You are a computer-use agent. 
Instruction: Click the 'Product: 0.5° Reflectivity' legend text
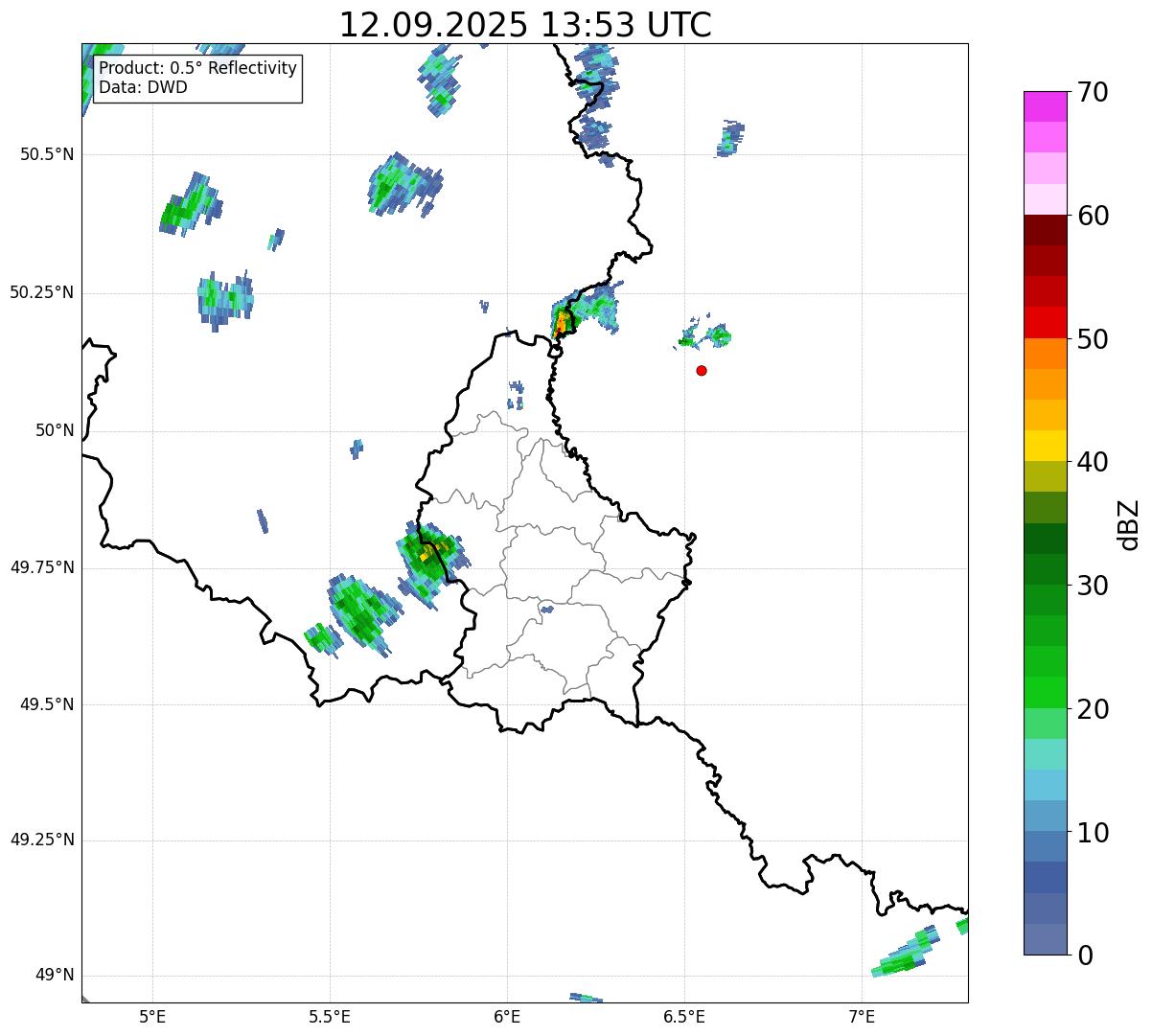(x=198, y=69)
